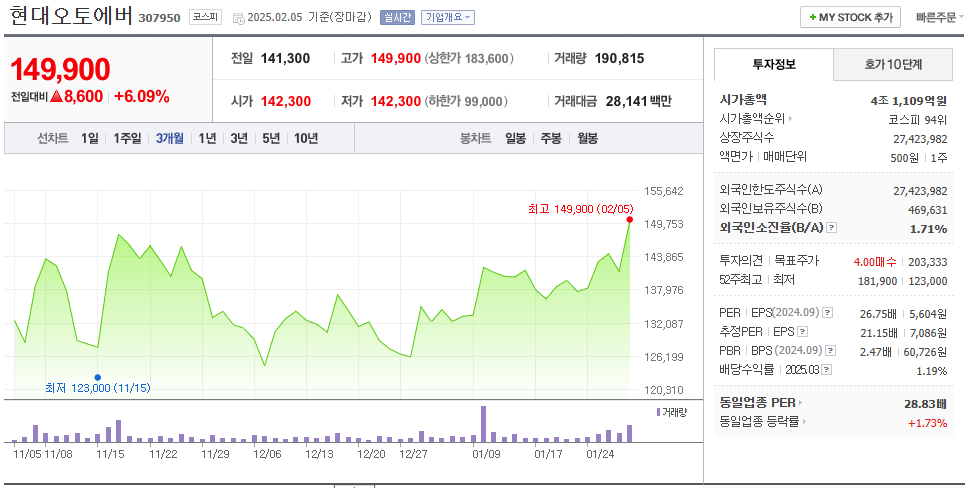Select the 3년 line chart range

tap(239, 138)
